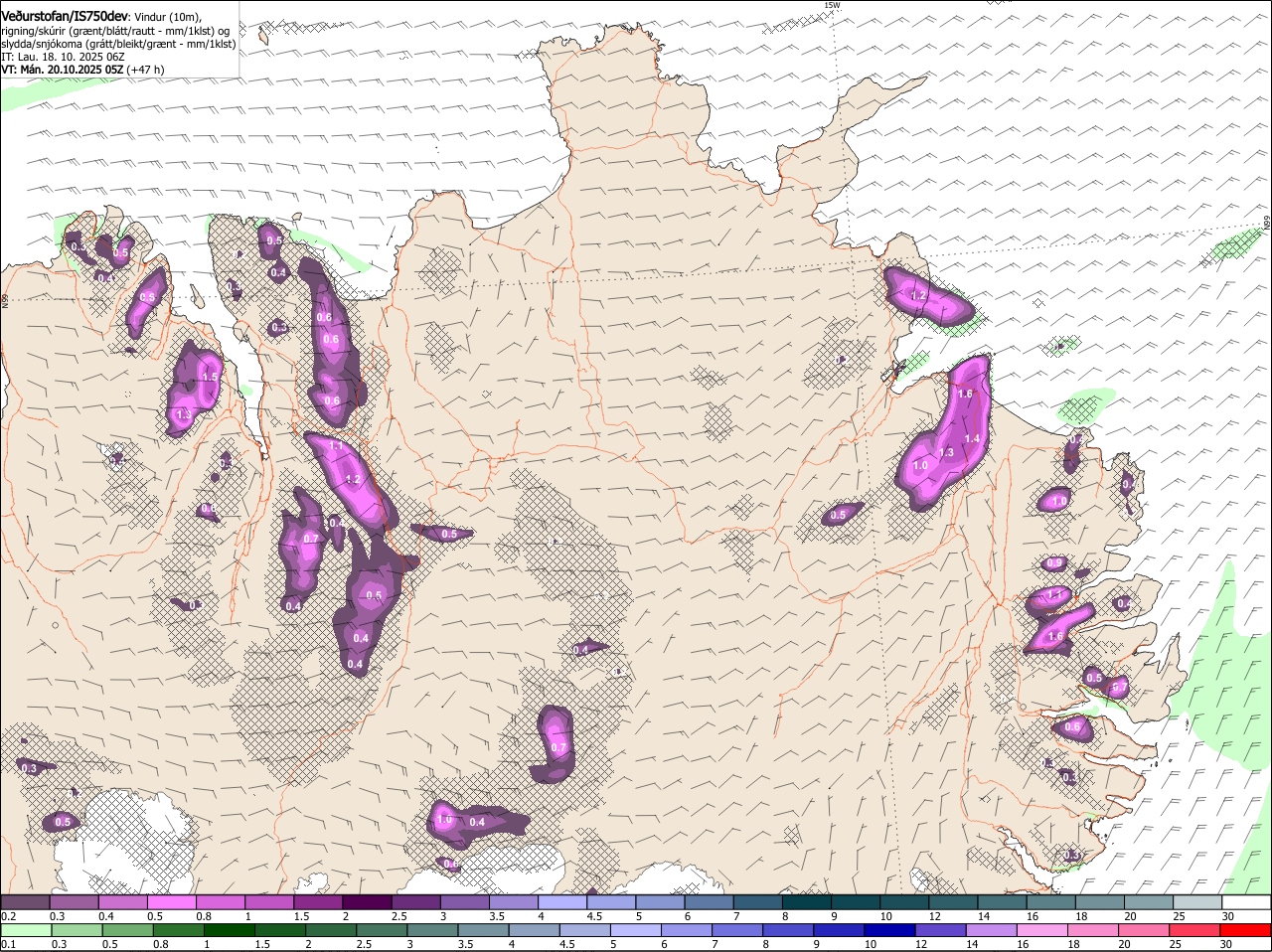
Task: Click the 30 label on the upper scale
Action: (x=1228, y=916)
